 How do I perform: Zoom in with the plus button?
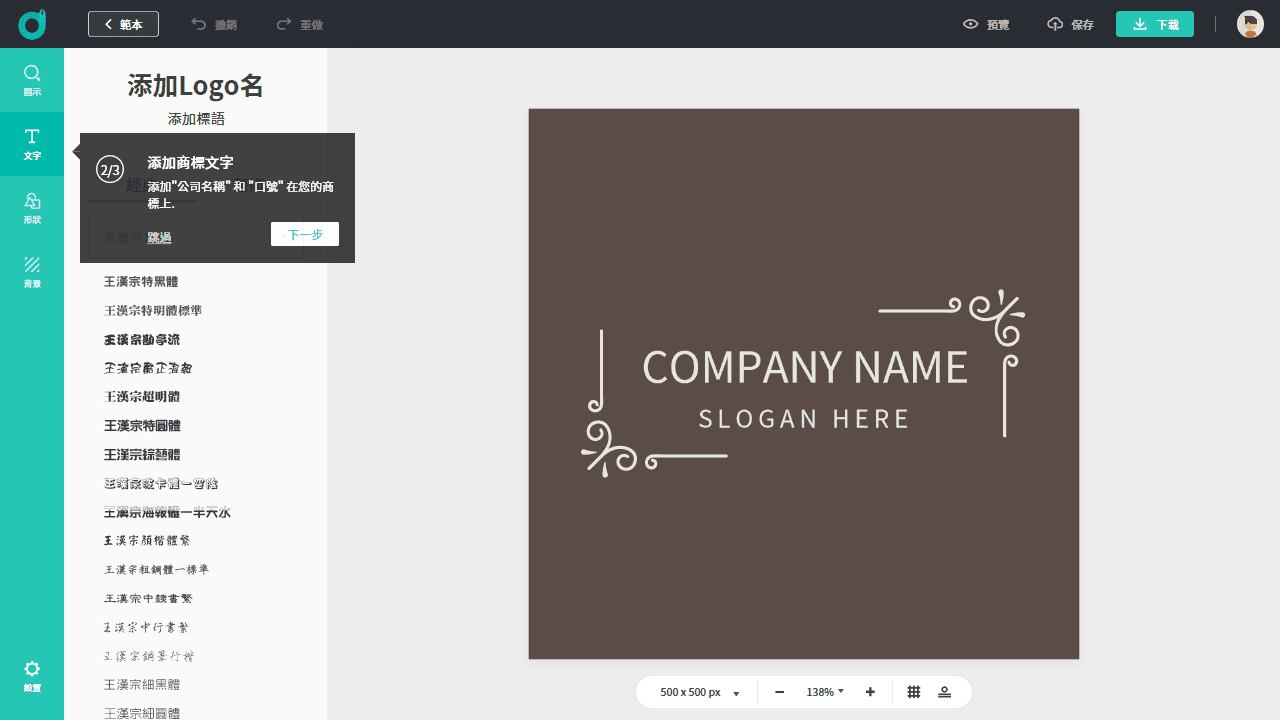coord(870,692)
